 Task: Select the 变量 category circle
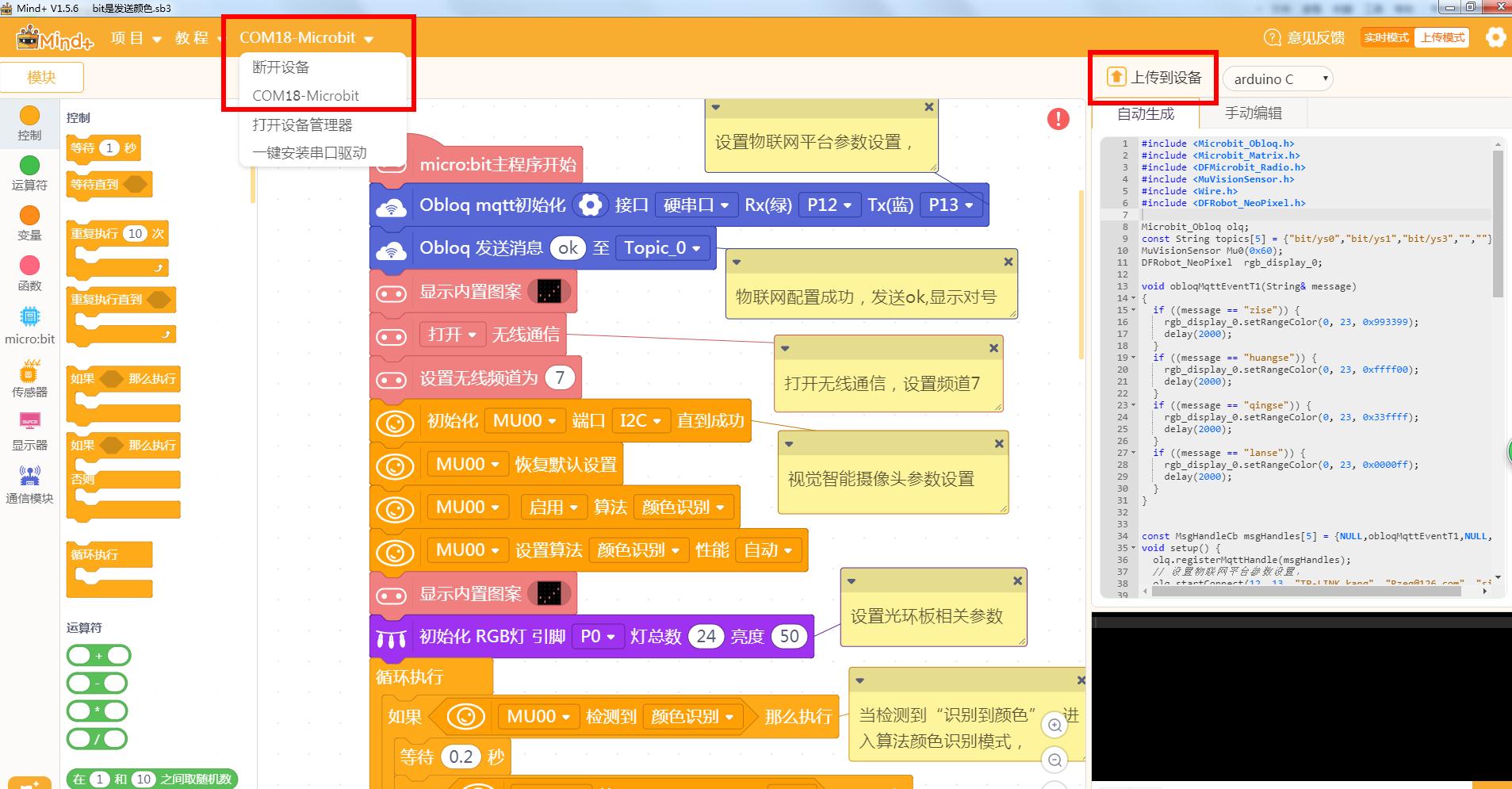[29, 215]
